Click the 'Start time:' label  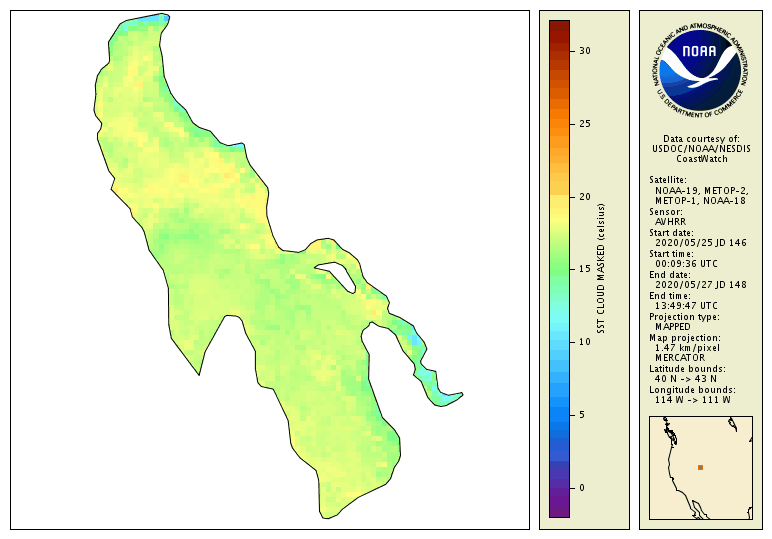click(x=671, y=254)
